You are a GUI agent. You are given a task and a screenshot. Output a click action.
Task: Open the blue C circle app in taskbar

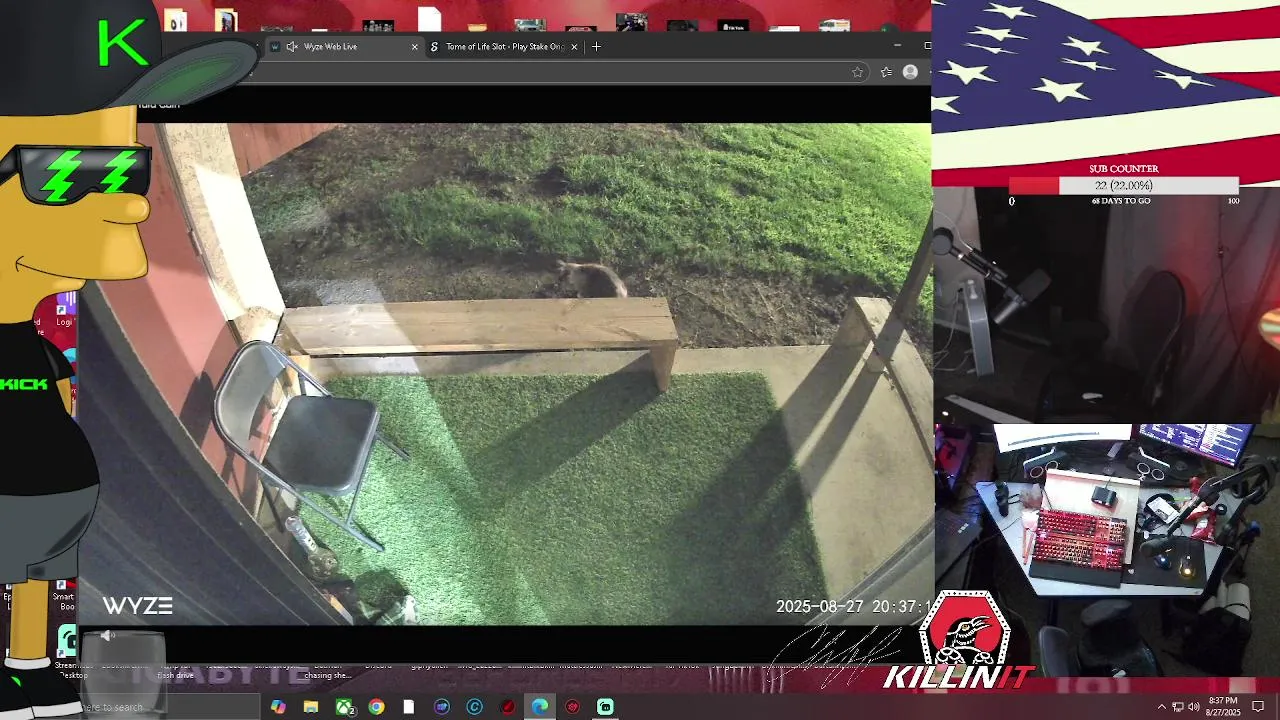pyautogui.click(x=474, y=707)
